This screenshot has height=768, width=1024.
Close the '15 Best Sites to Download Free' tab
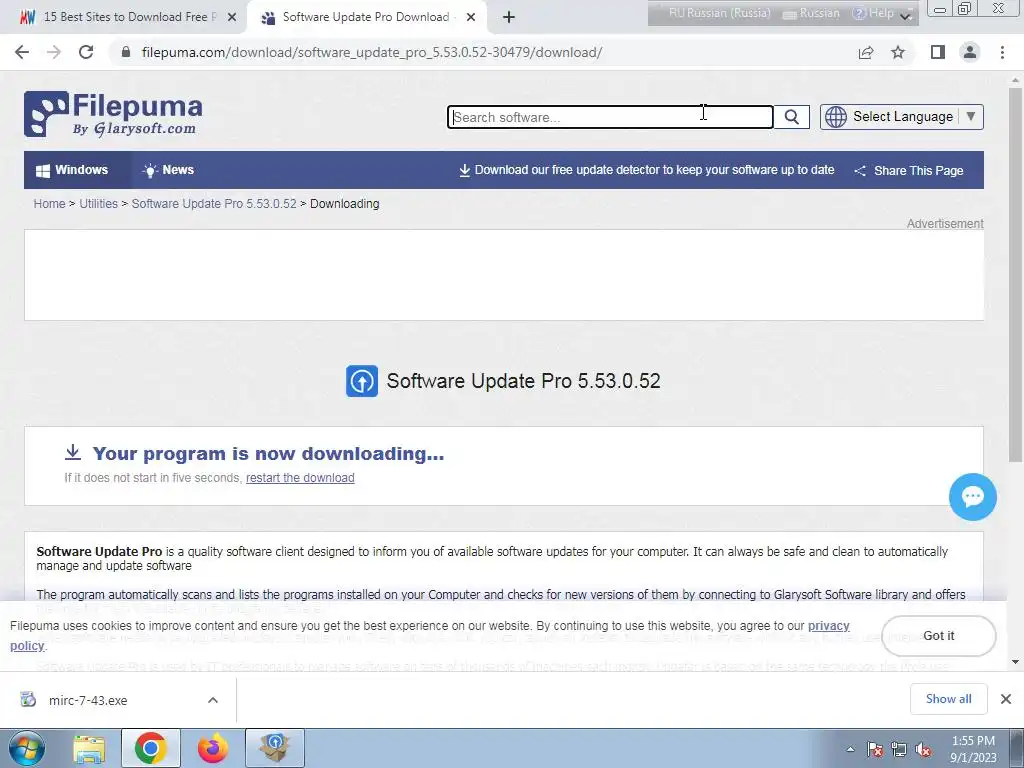[x=232, y=17]
